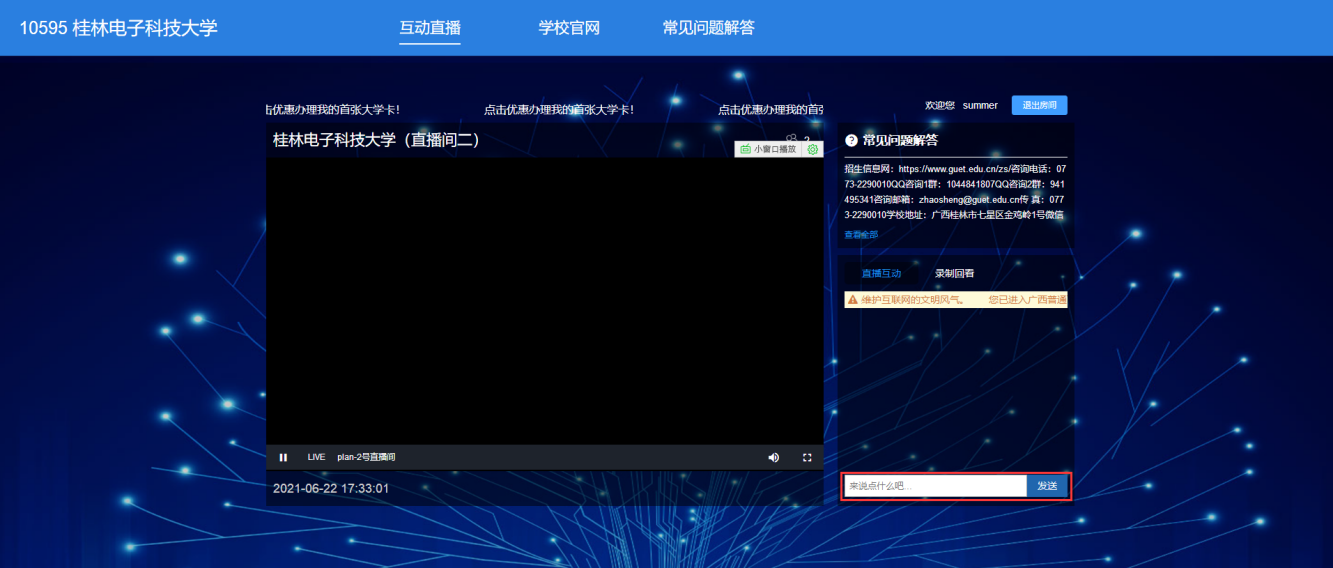Click the green TV icon for mini-window playback
The image size is (1333, 568).
coord(745,149)
